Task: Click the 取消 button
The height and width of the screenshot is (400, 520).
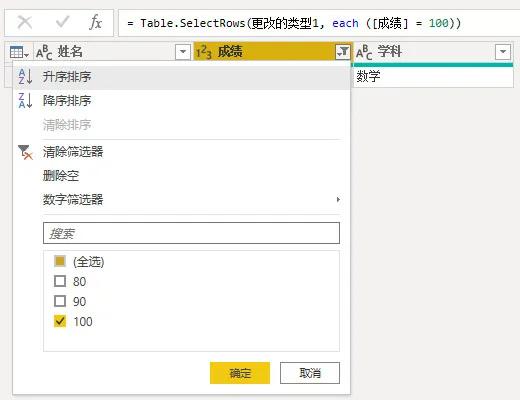Action: 310,373
